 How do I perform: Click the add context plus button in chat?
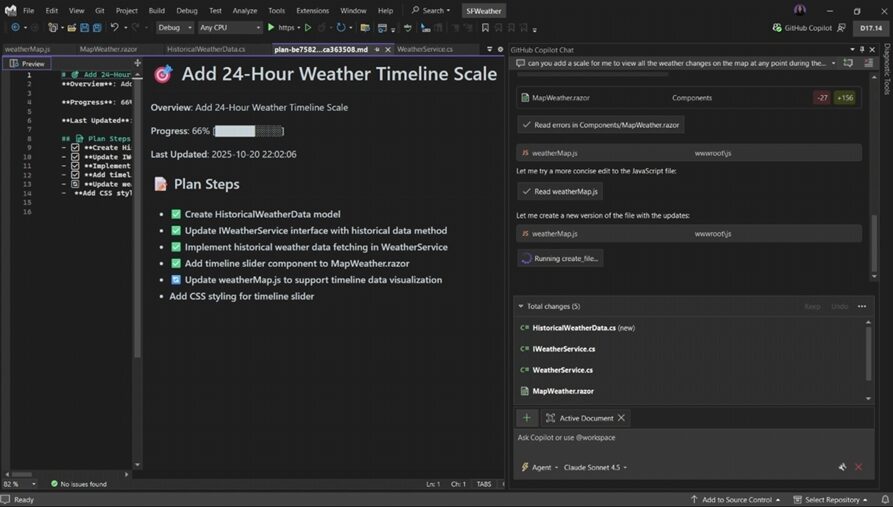coord(526,418)
